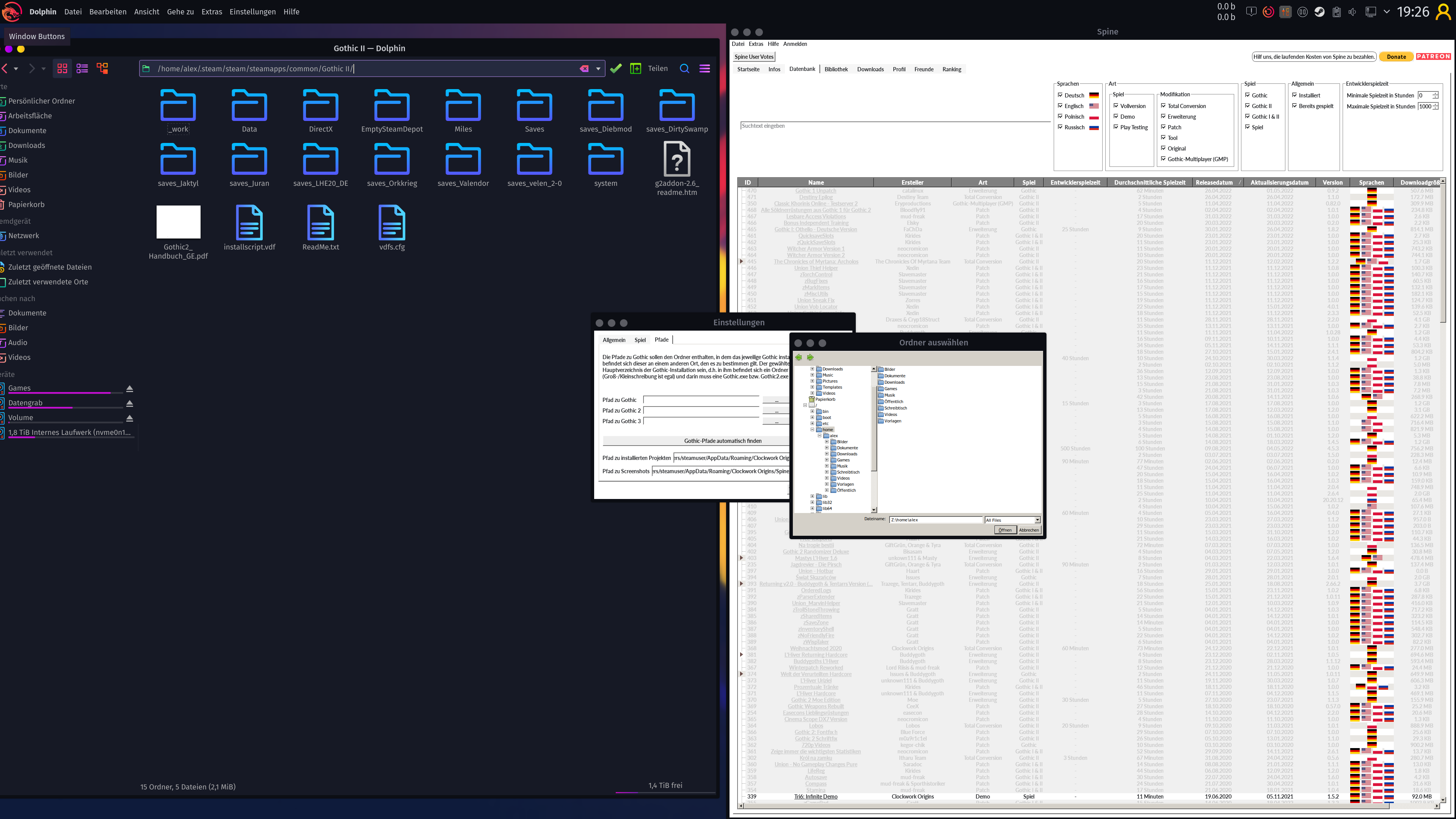Screen dimensions: 1456x819
Task: Toggle Gothic-Multiplayer (GMP) checkbox
Action: click(1163, 159)
